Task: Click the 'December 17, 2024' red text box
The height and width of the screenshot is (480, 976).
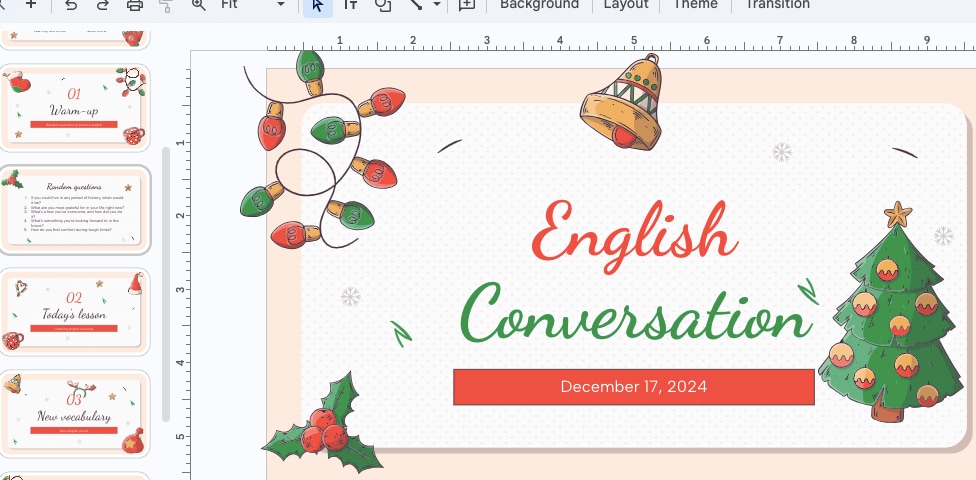Action: pos(634,387)
